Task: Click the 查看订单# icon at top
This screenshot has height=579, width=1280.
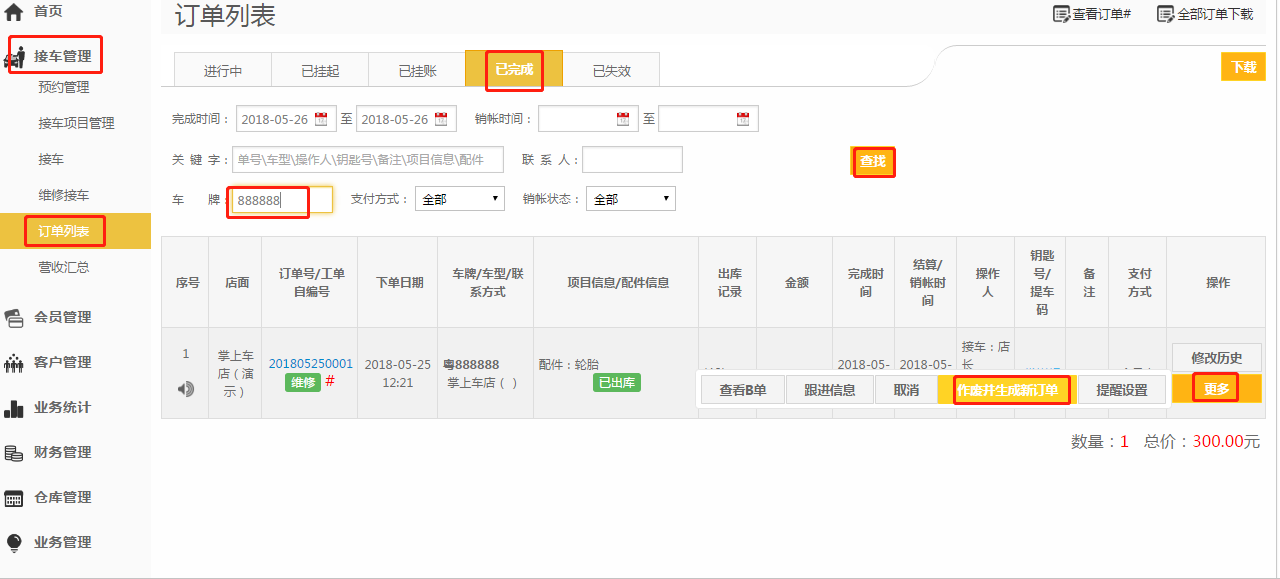Action: coord(1061,14)
